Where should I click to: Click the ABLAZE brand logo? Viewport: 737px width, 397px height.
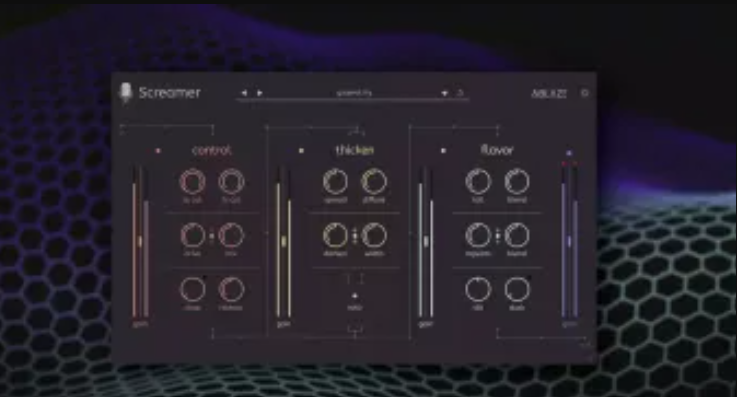point(549,93)
